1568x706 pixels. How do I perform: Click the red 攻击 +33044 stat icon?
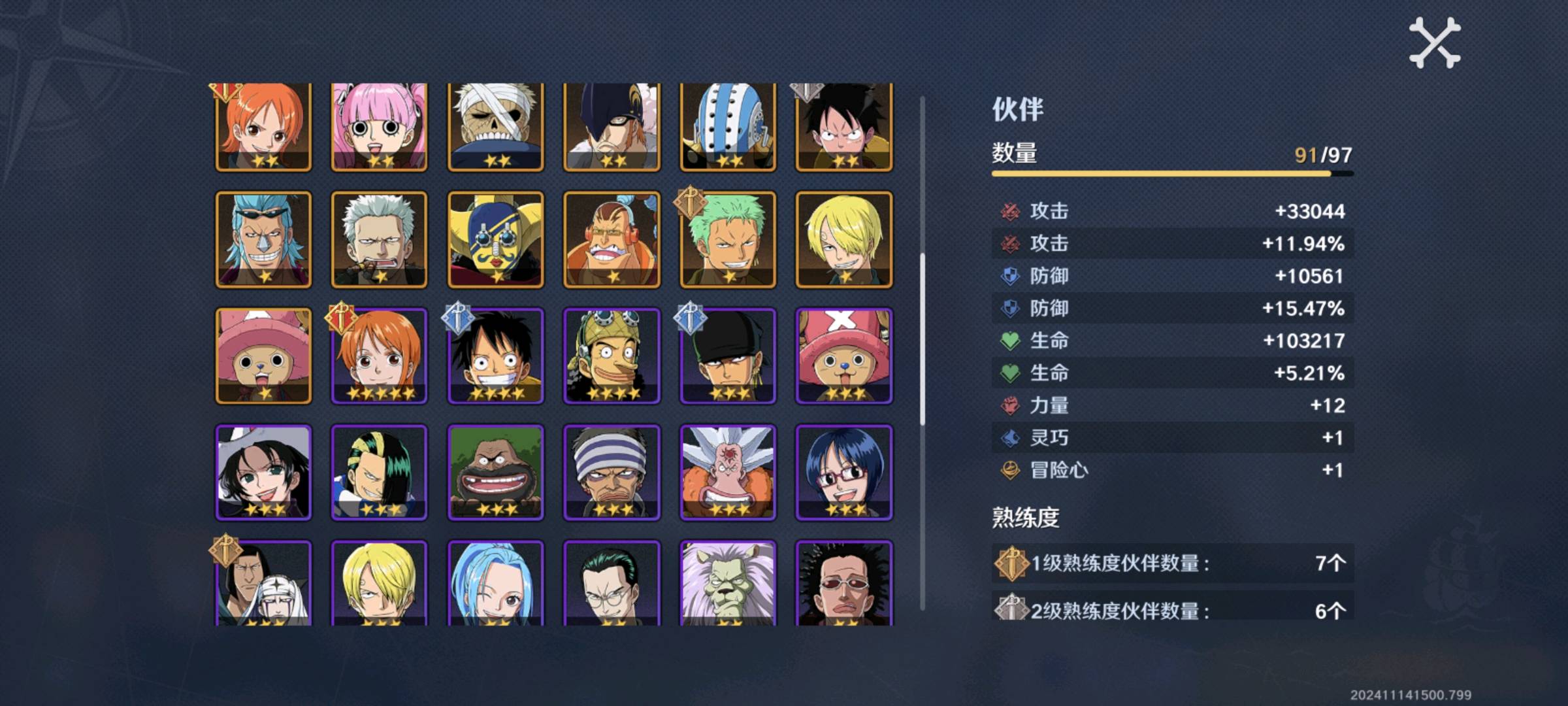pyautogui.click(x=1010, y=211)
